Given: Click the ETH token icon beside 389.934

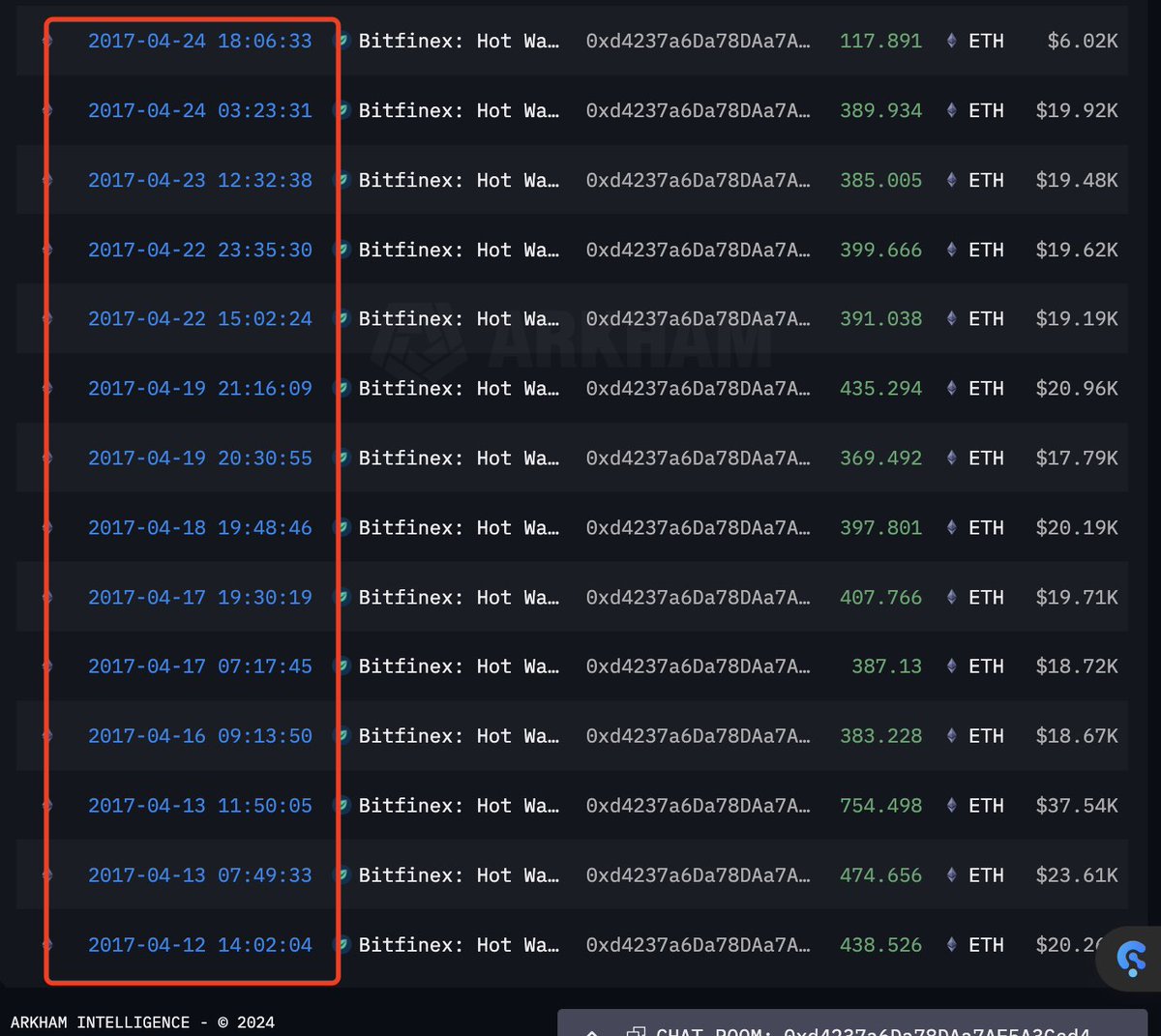Looking at the screenshot, I should tap(951, 110).
